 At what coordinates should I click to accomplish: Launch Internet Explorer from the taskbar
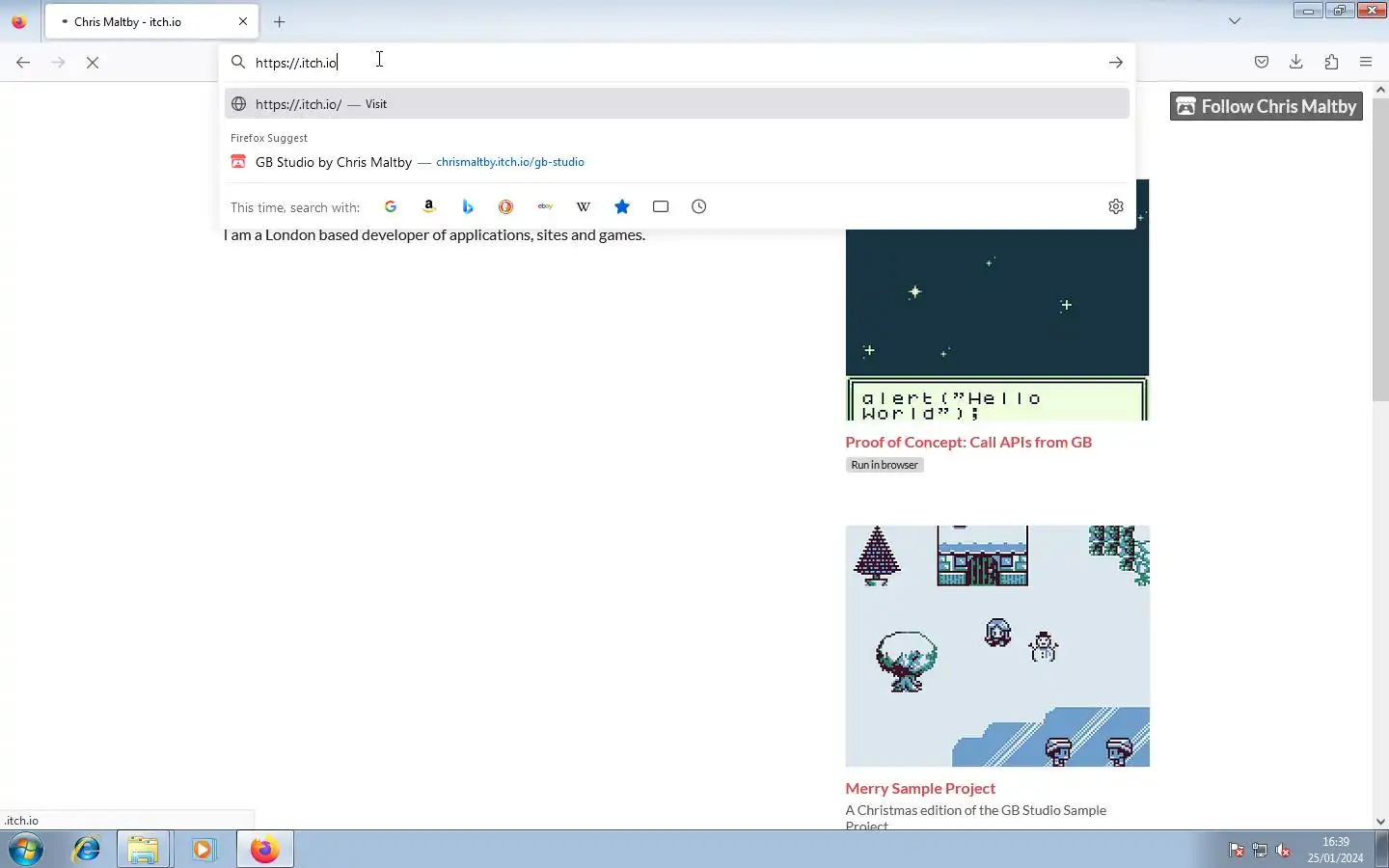point(87,850)
